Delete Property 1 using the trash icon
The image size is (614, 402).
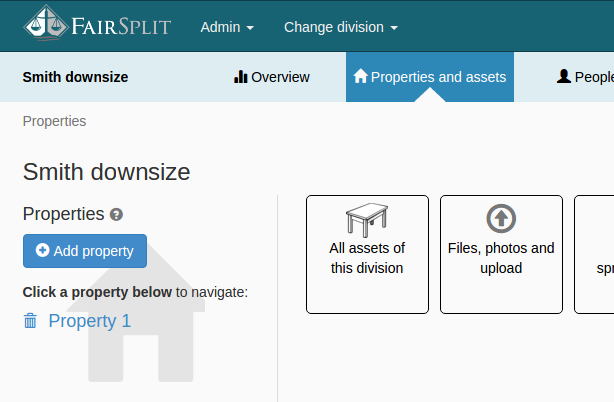[x=30, y=321]
